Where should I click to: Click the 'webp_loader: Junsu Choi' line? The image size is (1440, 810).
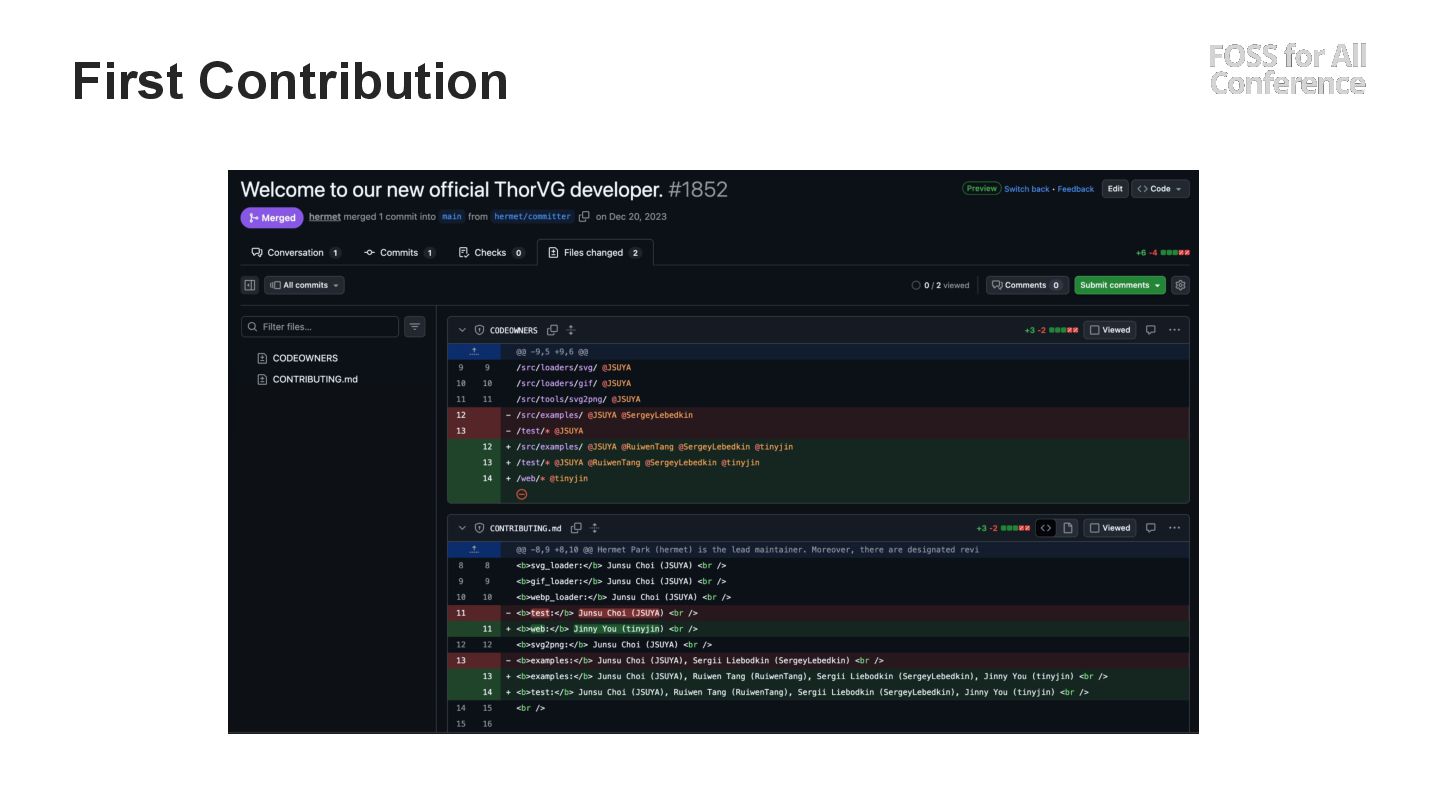[818, 597]
